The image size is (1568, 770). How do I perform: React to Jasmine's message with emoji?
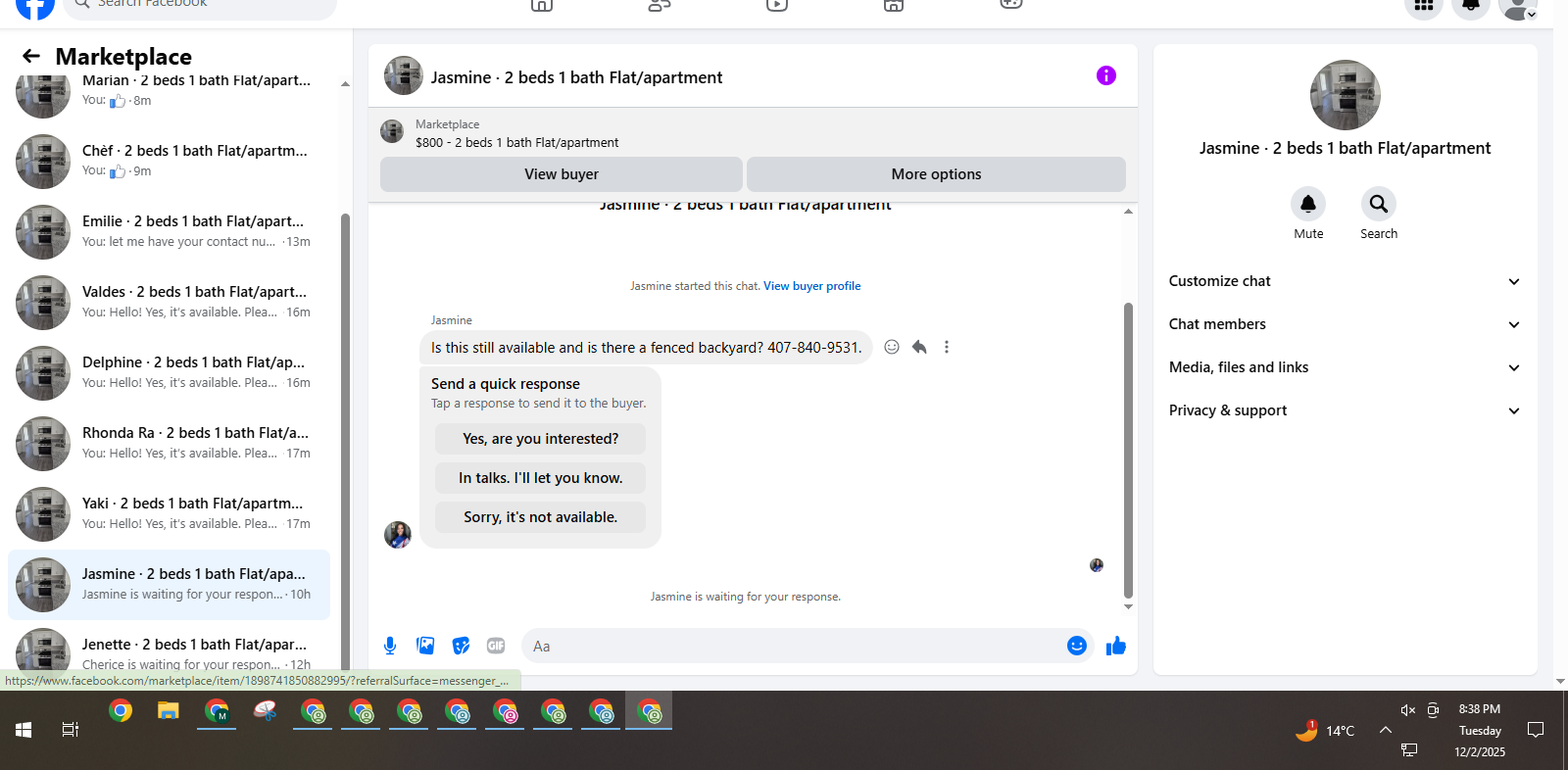892,347
